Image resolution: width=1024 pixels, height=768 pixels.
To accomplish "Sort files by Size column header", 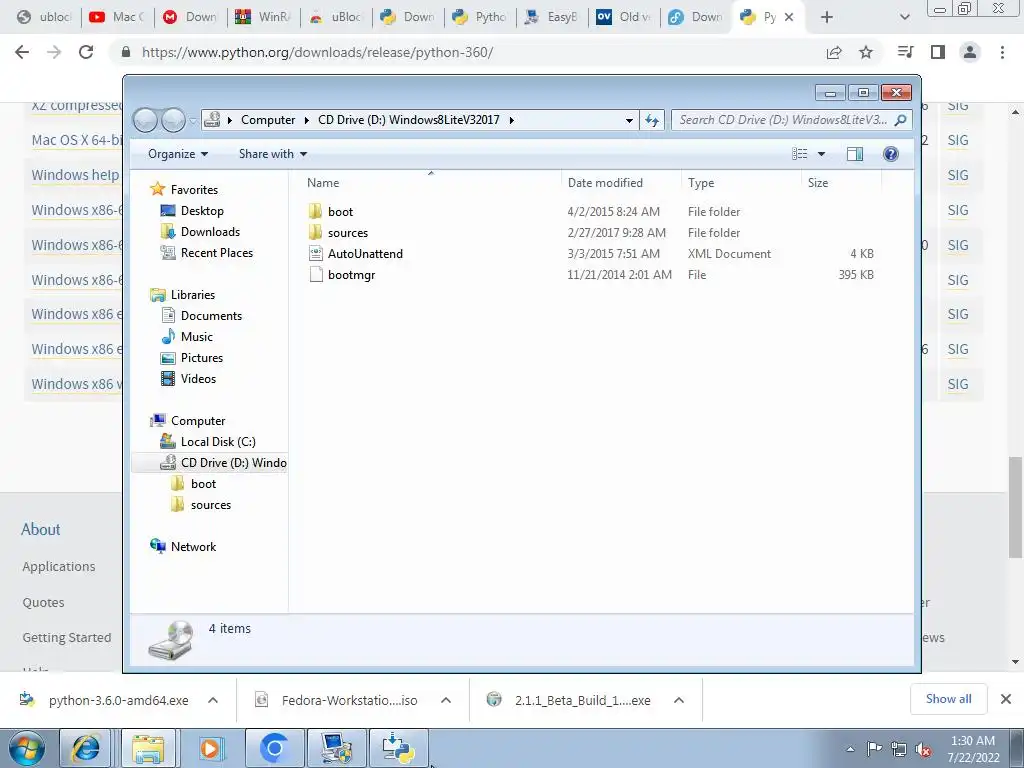I will click(841, 183).
